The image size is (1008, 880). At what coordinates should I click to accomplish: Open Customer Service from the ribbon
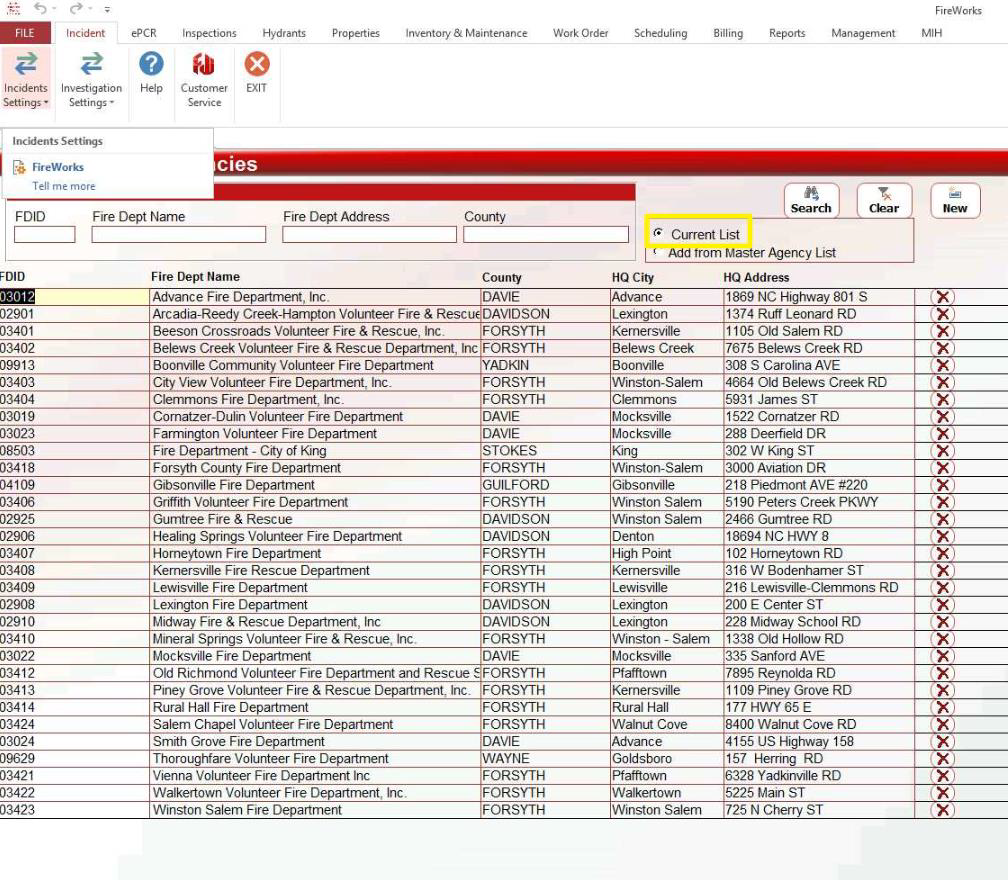(x=204, y=81)
